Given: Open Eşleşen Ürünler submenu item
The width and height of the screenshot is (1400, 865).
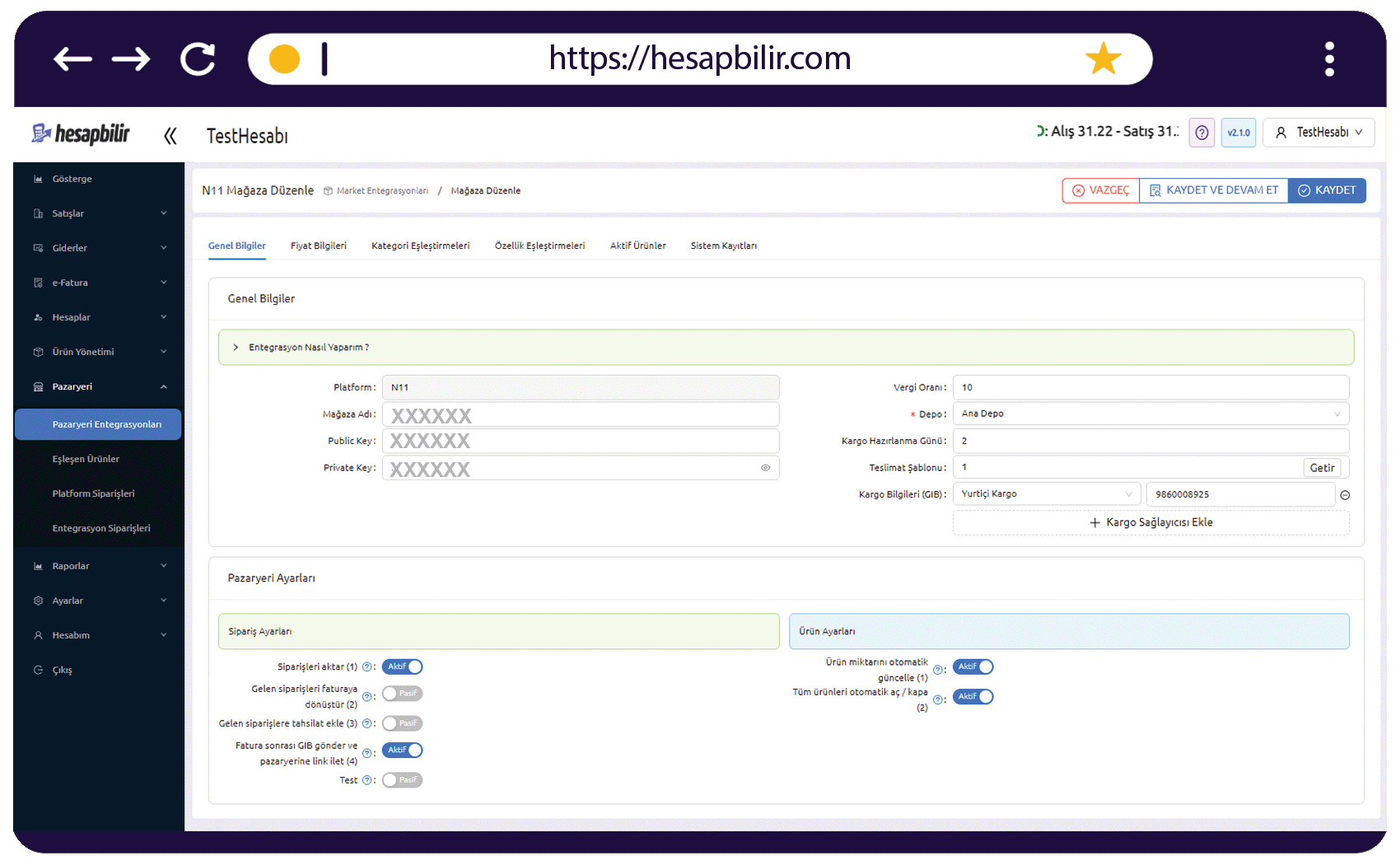Looking at the screenshot, I should (x=98, y=459).
